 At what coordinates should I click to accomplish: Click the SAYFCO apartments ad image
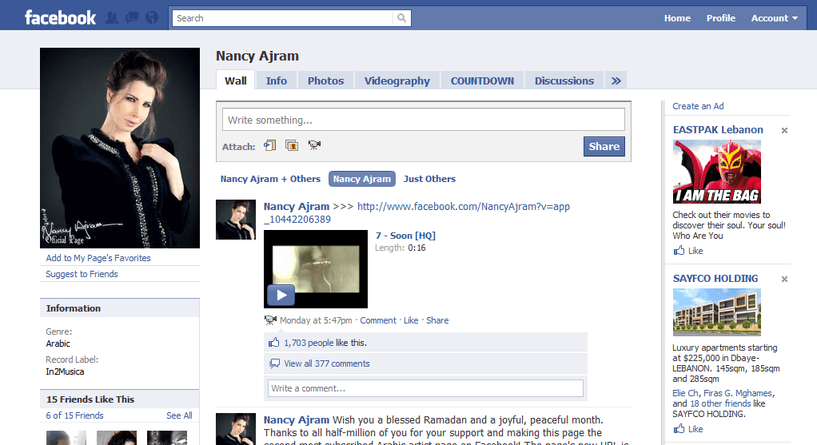(x=716, y=312)
